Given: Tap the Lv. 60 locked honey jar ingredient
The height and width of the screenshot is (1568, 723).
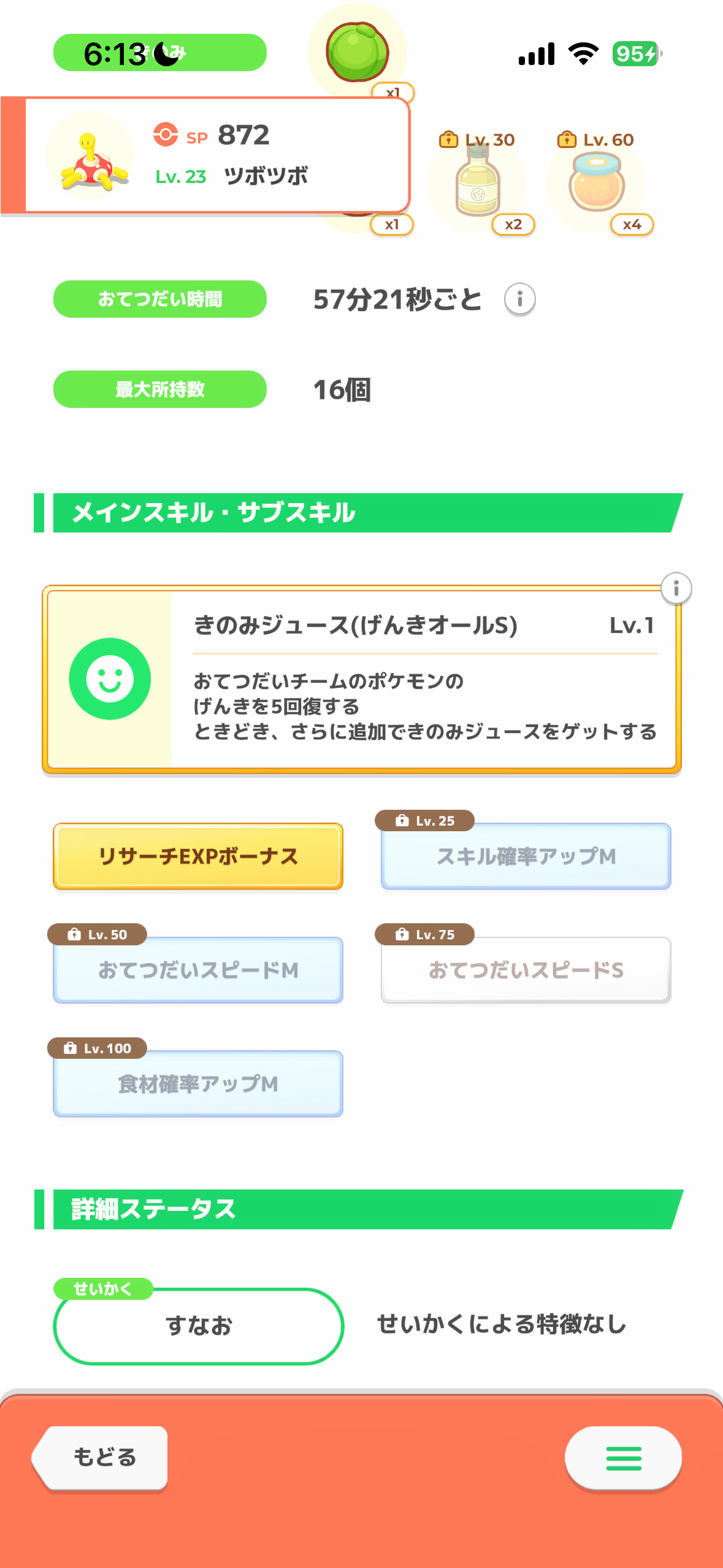Looking at the screenshot, I should tap(597, 183).
